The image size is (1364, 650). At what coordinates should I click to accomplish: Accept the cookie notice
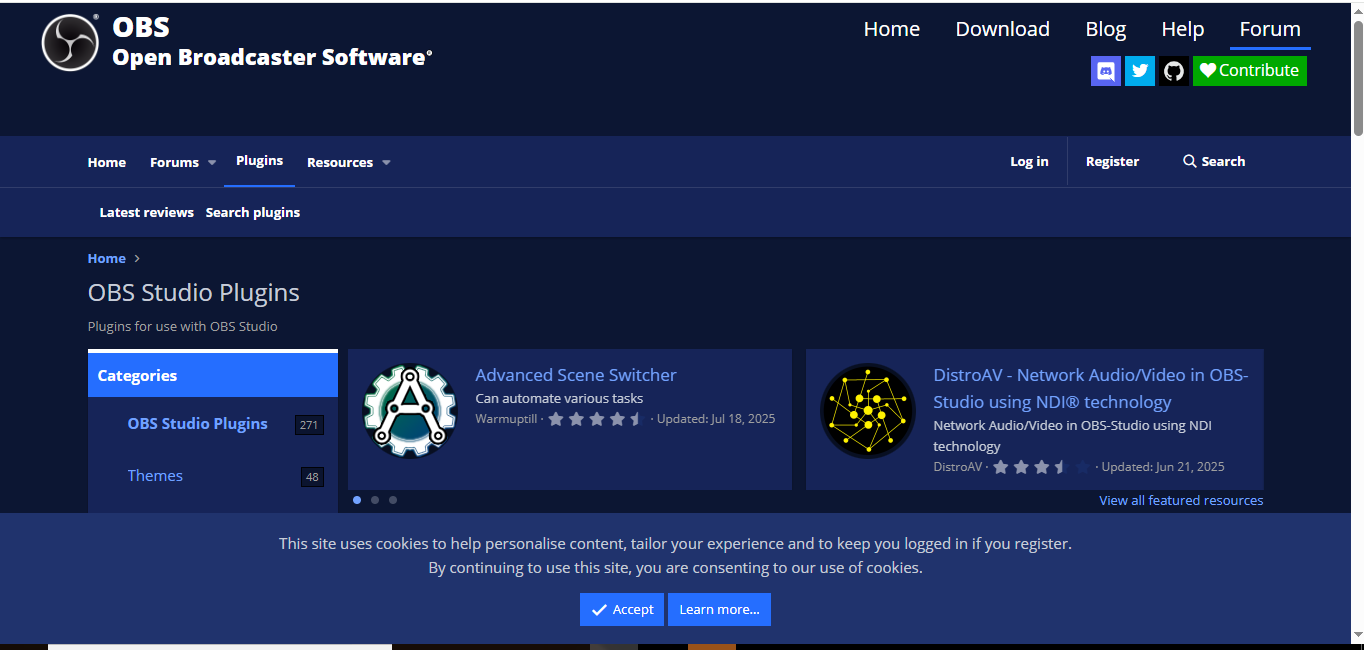pyautogui.click(x=622, y=610)
